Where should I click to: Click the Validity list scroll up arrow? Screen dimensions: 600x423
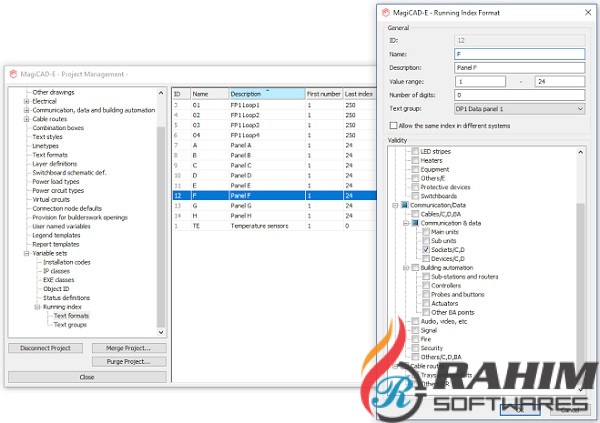click(x=580, y=152)
